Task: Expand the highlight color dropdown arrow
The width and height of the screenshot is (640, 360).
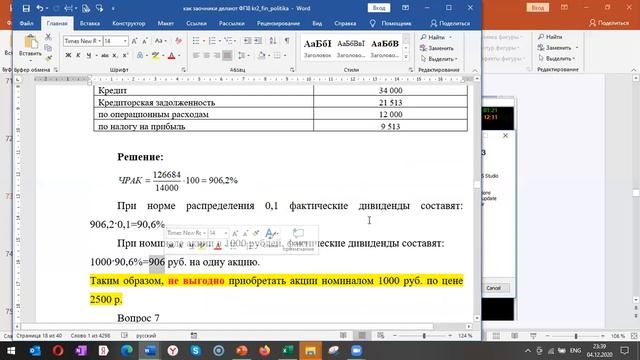Action: [163, 56]
